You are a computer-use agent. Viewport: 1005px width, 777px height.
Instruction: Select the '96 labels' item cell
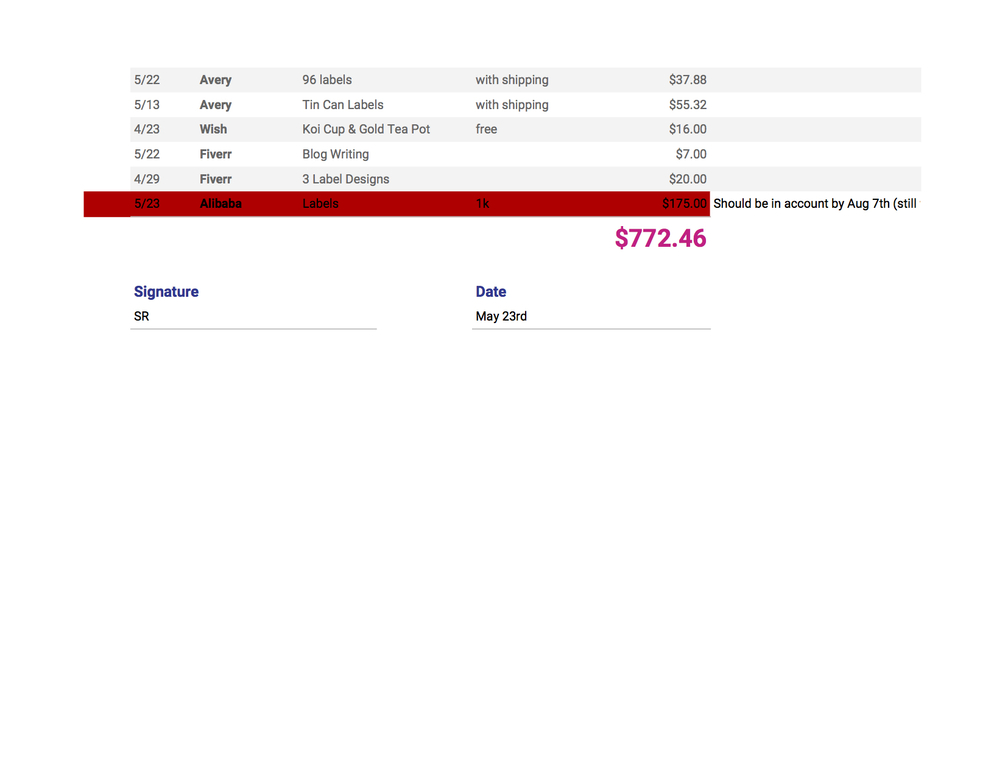[x=327, y=80]
